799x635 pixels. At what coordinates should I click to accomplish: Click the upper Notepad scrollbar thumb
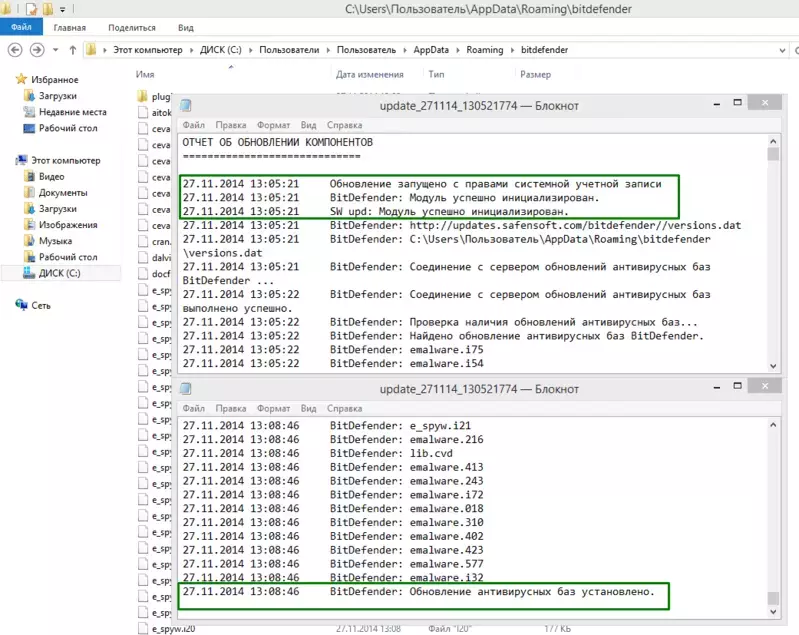(773, 154)
